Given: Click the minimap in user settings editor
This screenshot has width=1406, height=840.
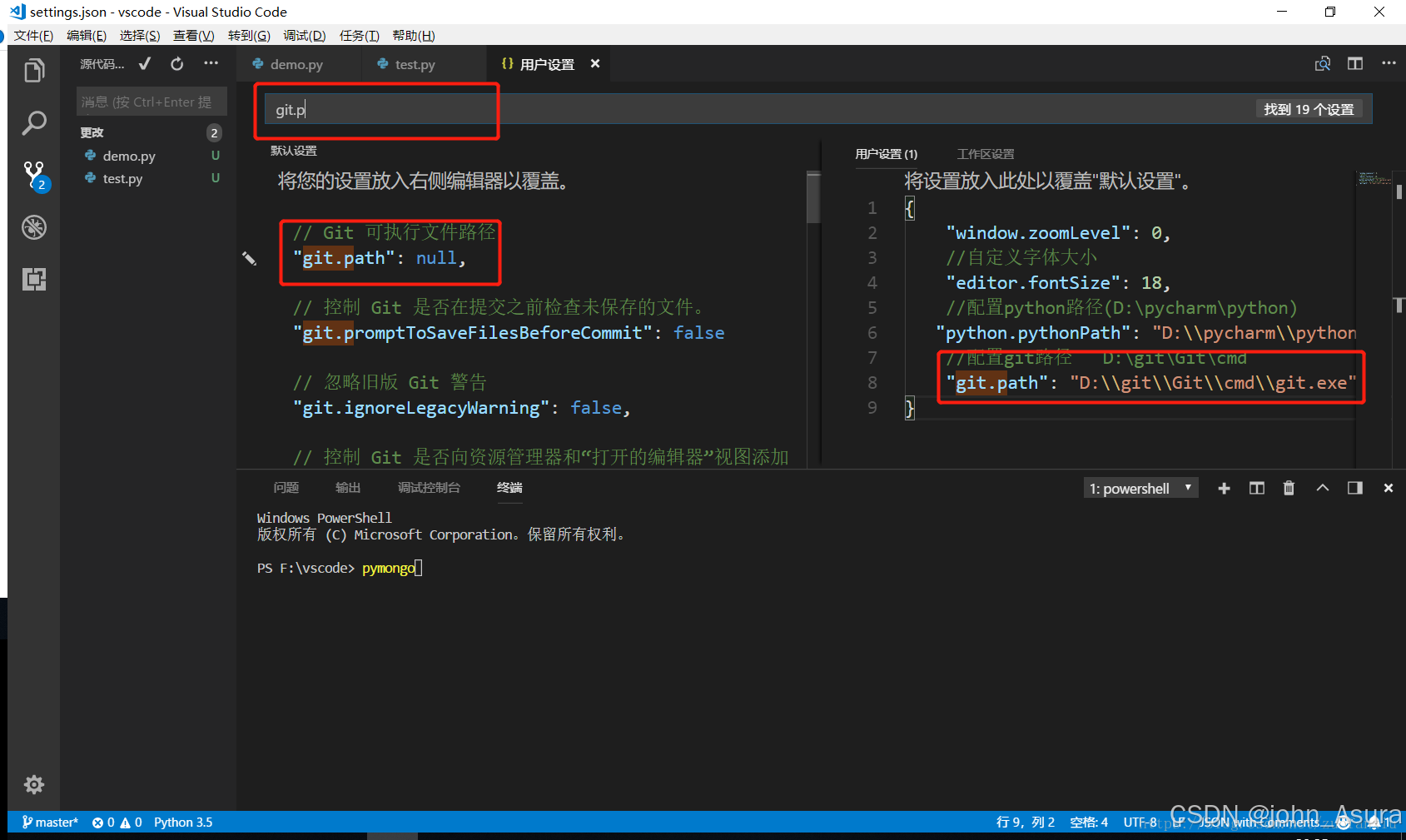Looking at the screenshot, I should point(1374,179).
